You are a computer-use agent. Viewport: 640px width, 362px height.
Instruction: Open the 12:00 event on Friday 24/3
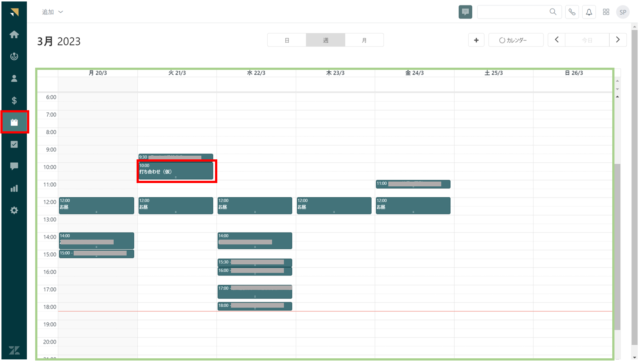click(413, 205)
